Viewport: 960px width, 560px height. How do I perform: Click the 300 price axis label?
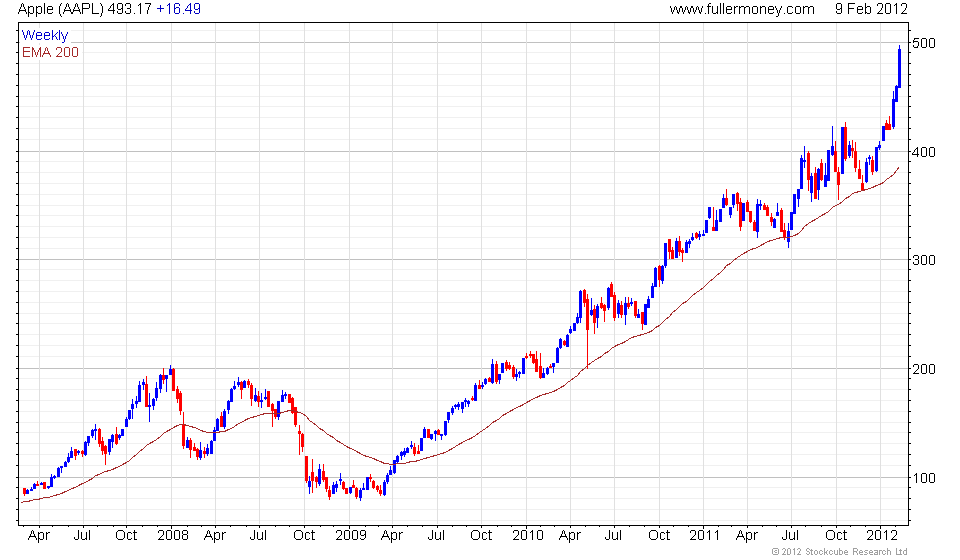point(924,260)
